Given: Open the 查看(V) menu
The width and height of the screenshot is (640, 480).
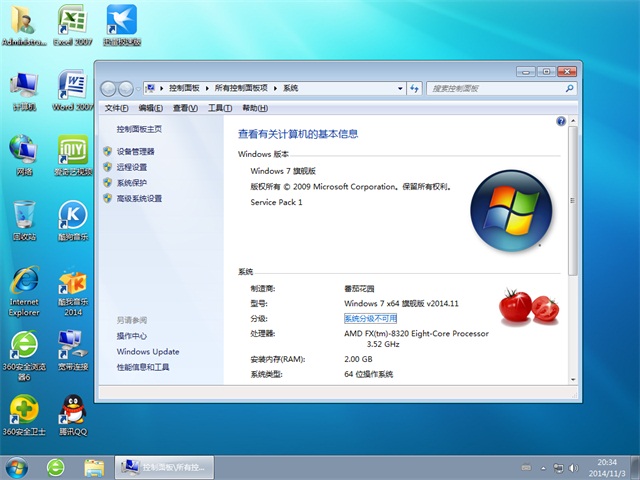Looking at the screenshot, I should tap(185, 108).
